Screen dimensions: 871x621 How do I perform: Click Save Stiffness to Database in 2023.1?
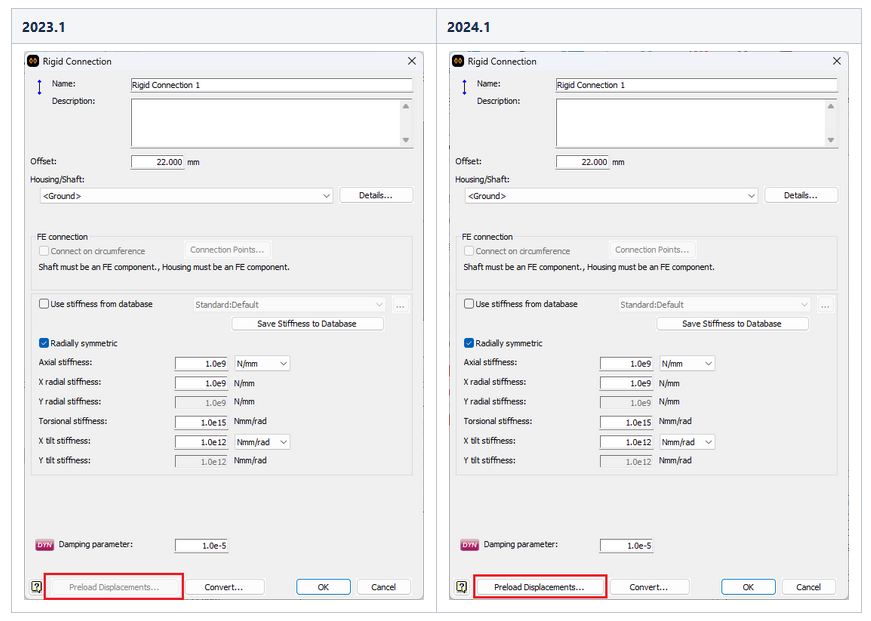click(307, 323)
